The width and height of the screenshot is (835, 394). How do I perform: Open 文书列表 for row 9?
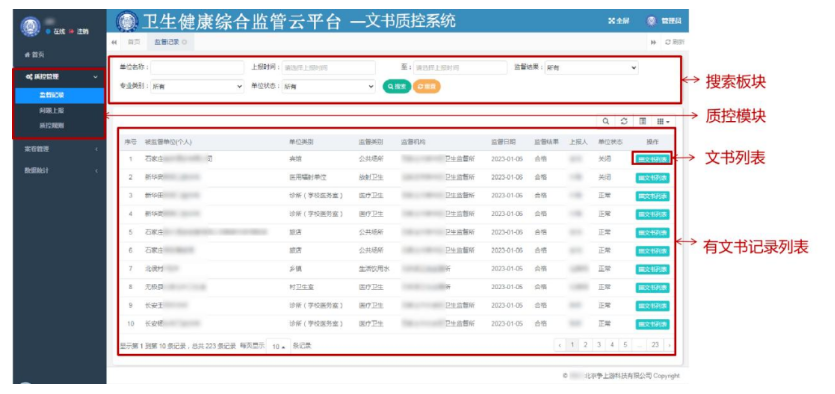coord(652,306)
